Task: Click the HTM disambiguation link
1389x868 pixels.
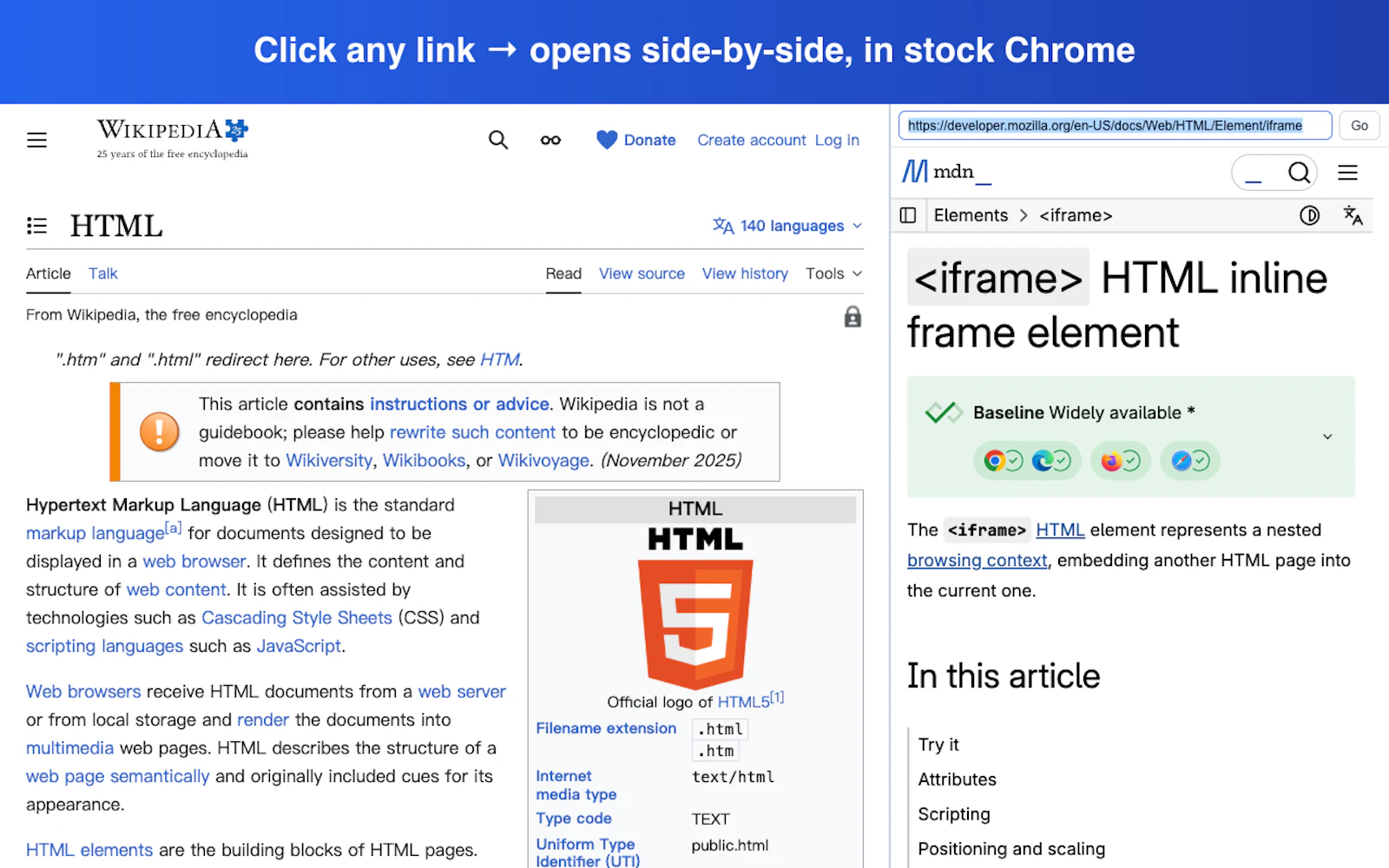Action: coord(499,359)
